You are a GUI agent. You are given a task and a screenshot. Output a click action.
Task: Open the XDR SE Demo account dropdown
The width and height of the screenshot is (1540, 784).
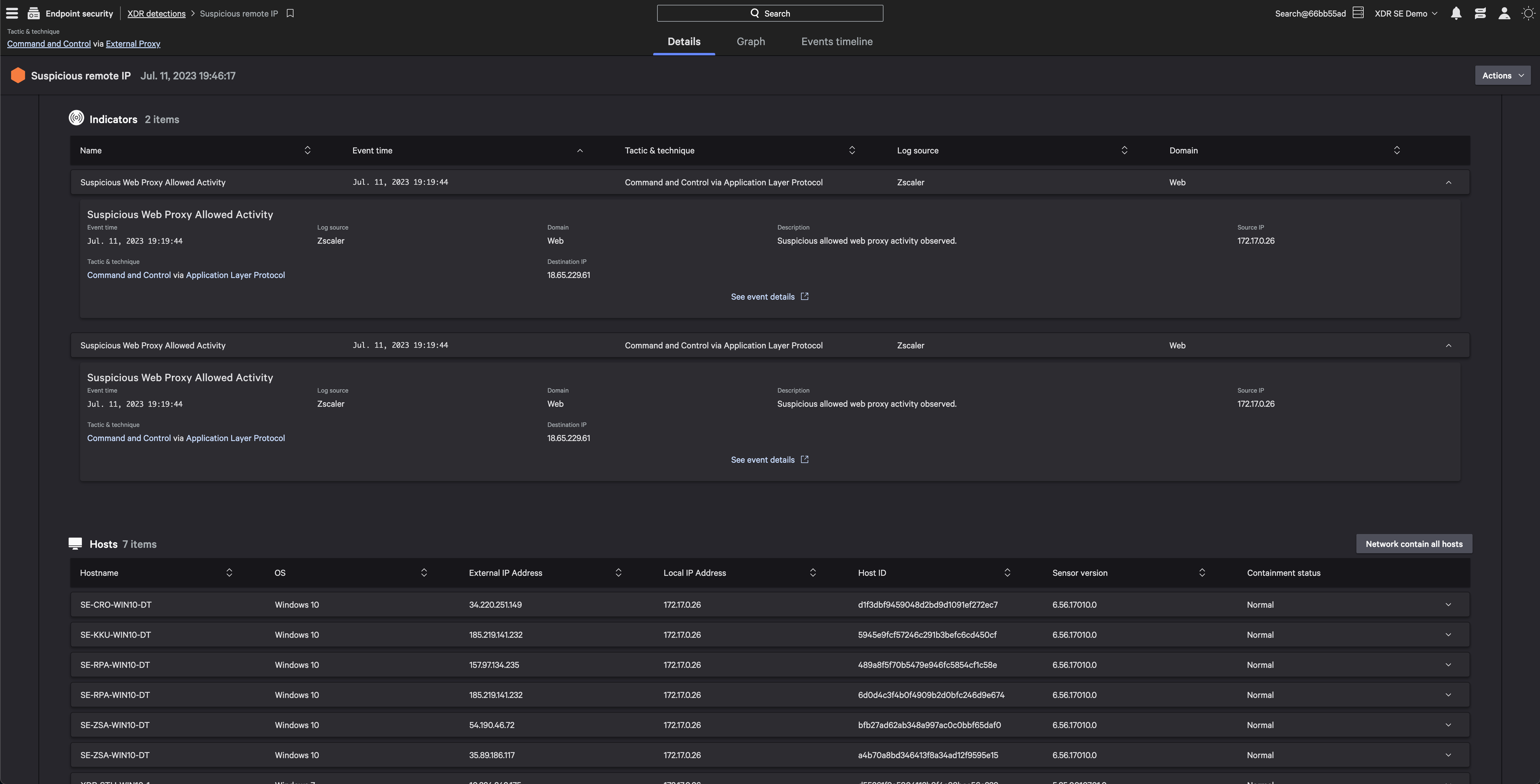pyautogui.click(x=1405, y=13)
